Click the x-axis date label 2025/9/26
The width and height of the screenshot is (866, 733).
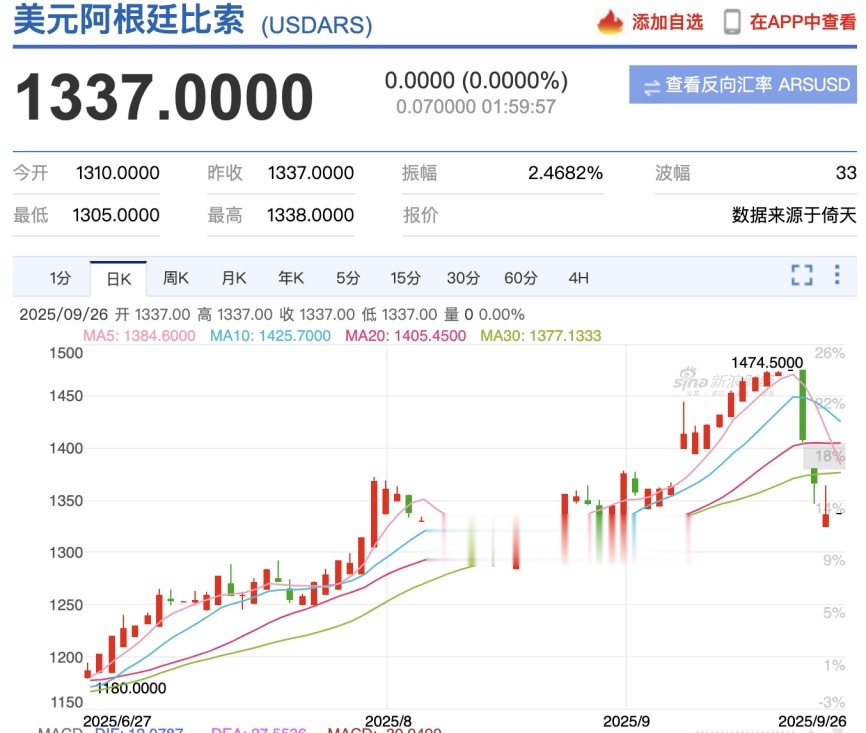812,721
